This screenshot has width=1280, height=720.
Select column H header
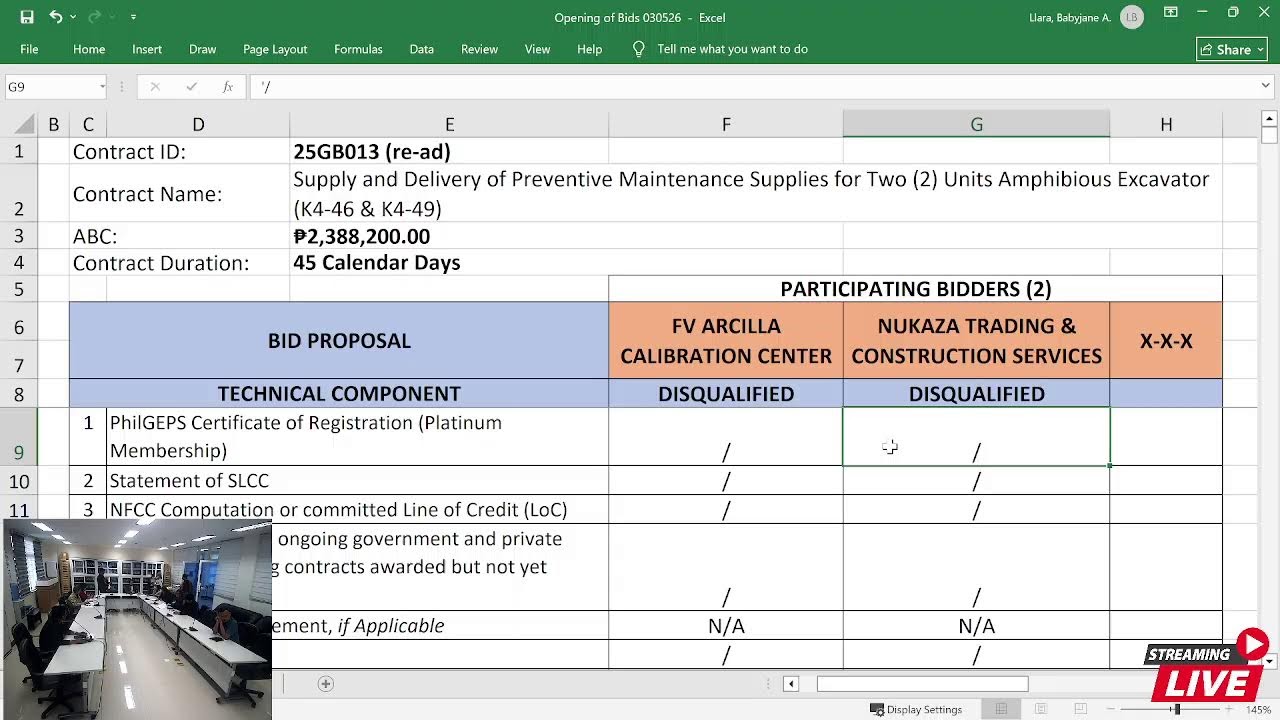1166,124
